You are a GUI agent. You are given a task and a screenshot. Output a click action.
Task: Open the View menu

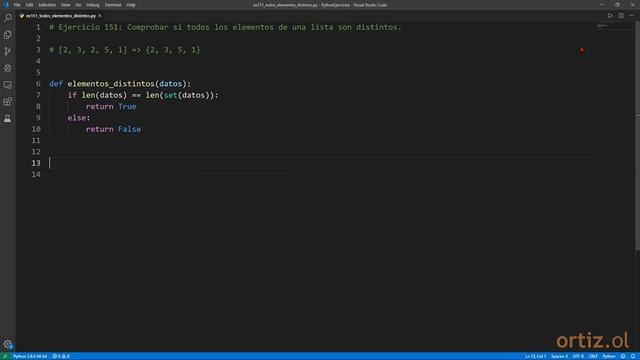tap(65, 5)
